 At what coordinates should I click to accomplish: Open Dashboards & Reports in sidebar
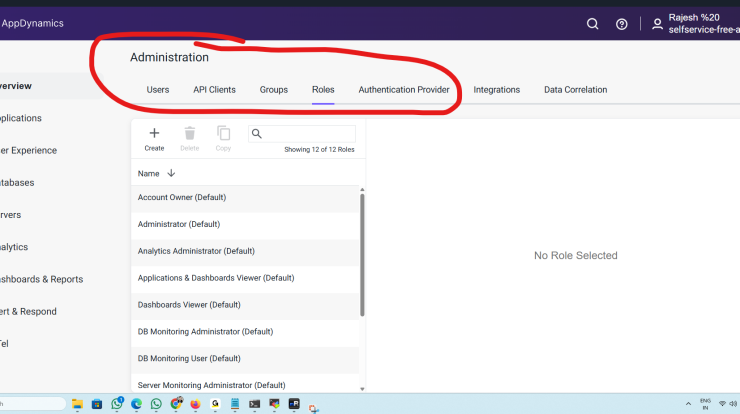40,279
